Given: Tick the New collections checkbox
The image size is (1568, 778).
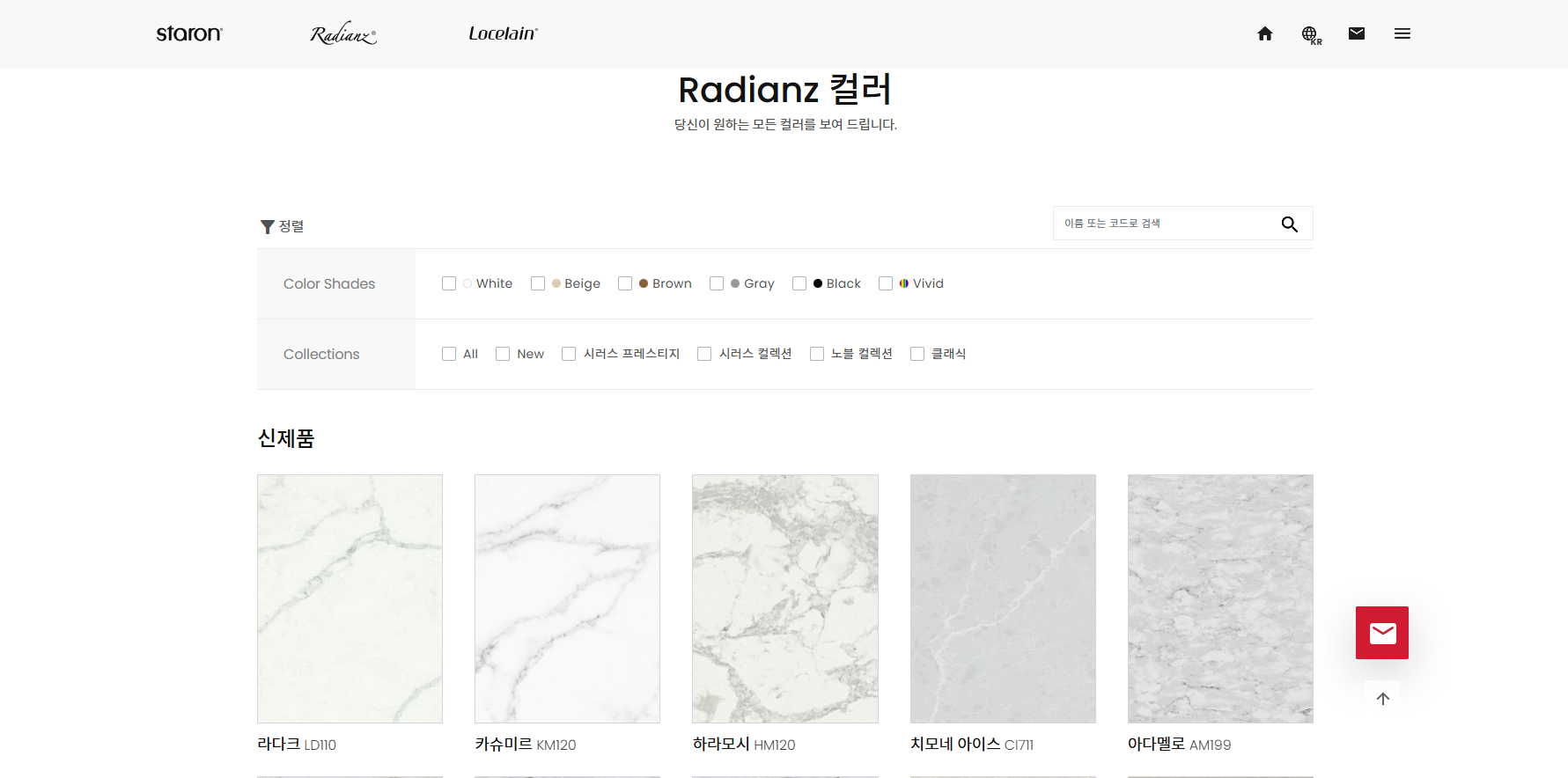Looking at the screenshot, I should [503, 354].
